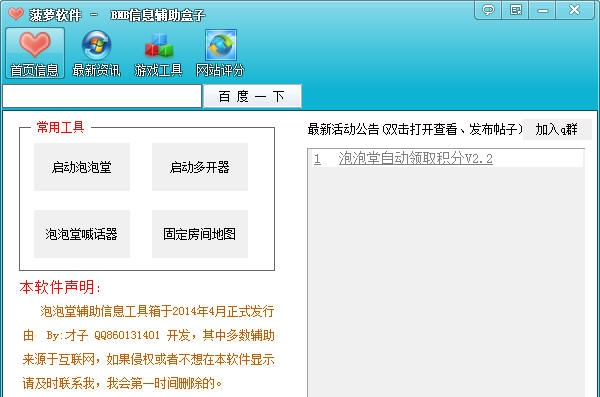Viewport: 600px width, 397px height.
Task: Click the 启动多开器 button
Action: click(x=200, y=167)
